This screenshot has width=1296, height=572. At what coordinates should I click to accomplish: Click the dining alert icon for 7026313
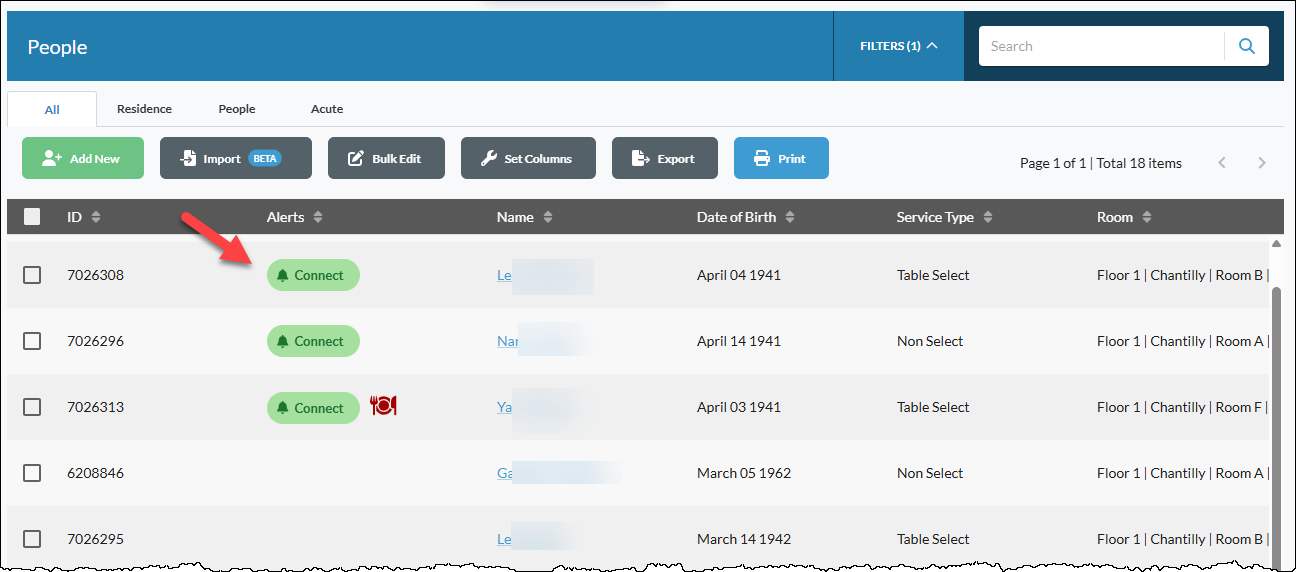[384, 406]
